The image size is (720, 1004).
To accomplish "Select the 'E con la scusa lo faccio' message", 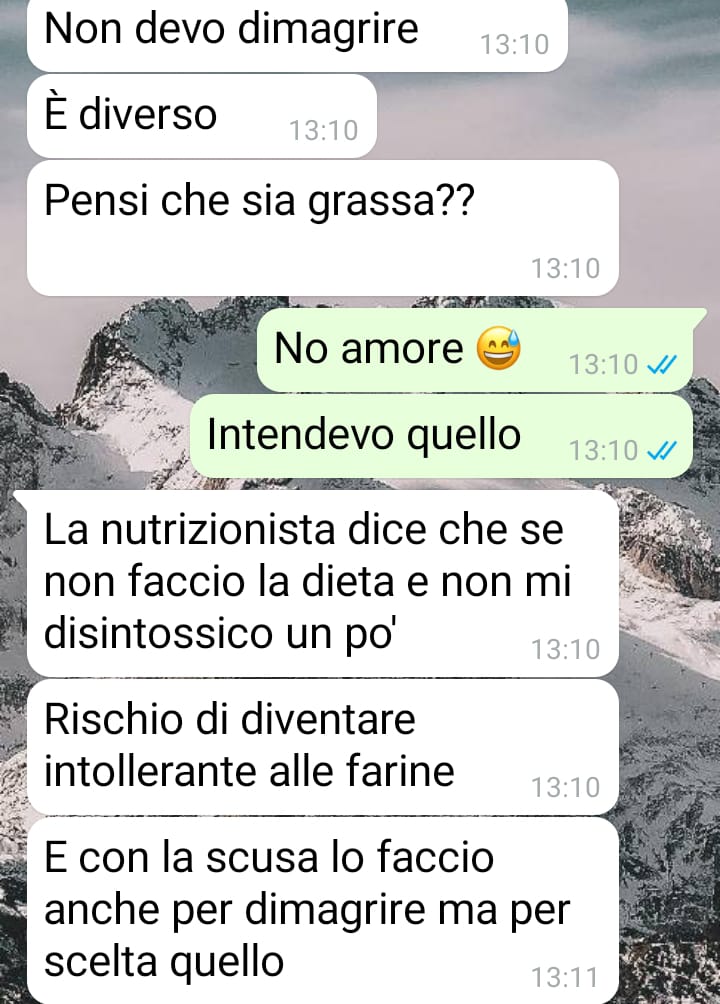I will (x=323, y=911).
